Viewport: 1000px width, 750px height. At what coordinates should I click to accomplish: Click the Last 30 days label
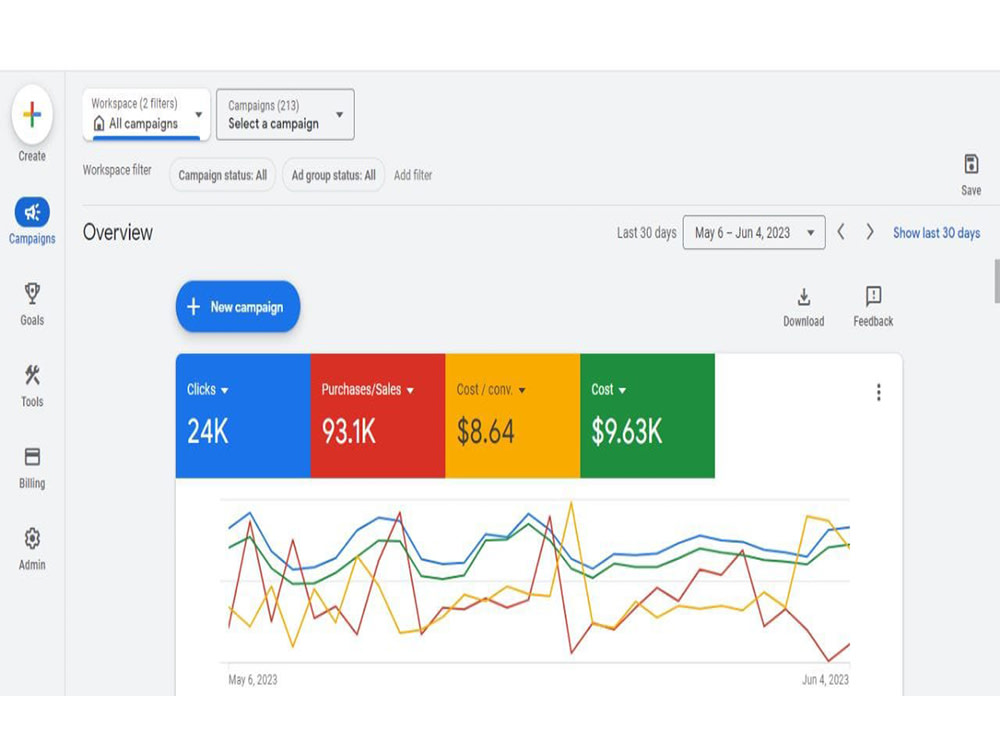click(x=646, y=233)
